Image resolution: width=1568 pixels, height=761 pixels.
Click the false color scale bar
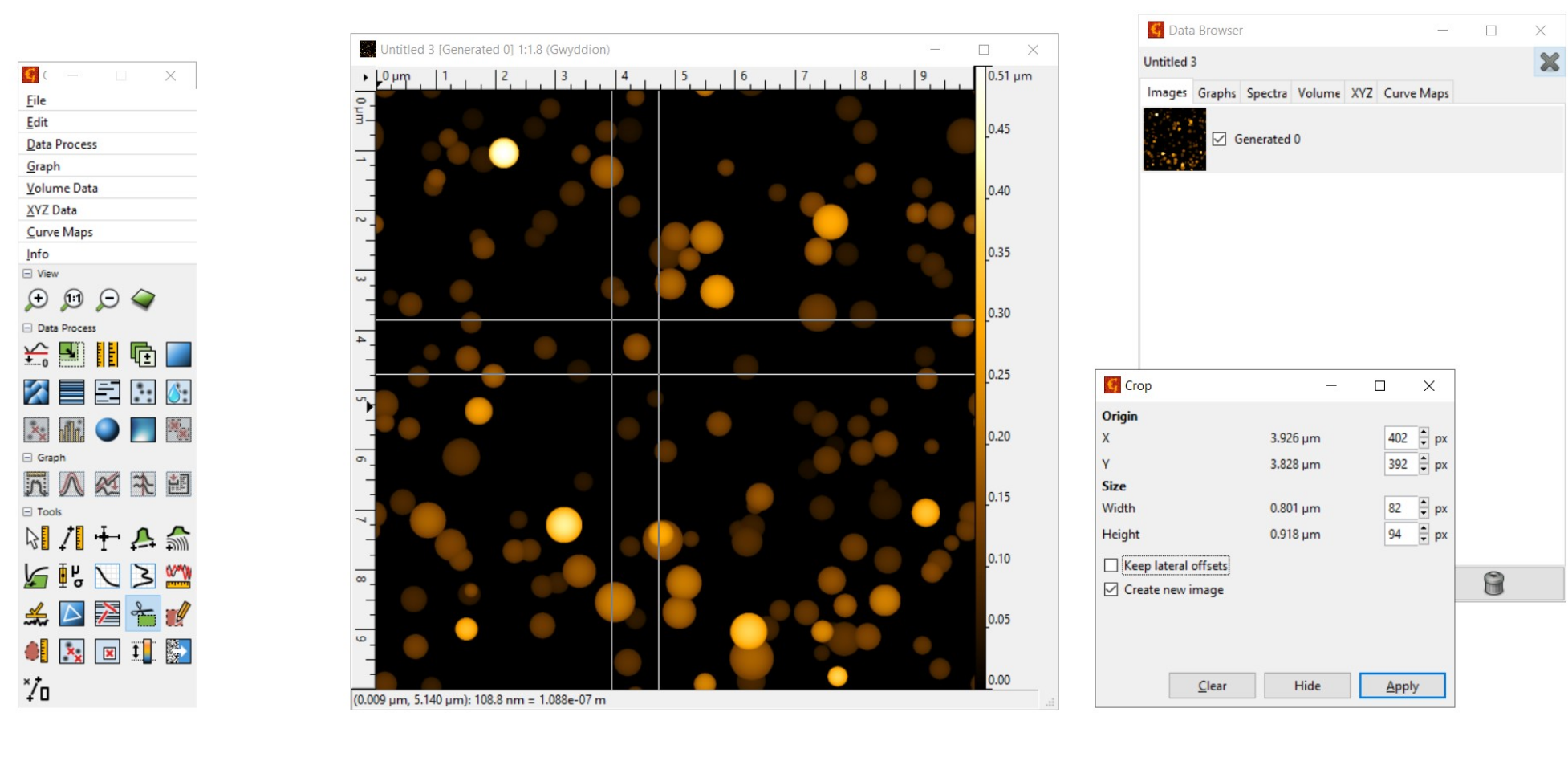(980, 377)
